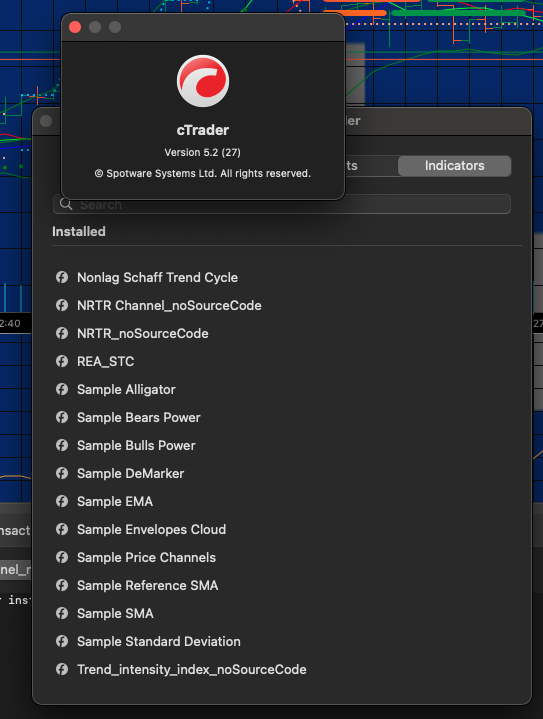Select NRTR Channel_noSourceCode text
543x719 pixels.
169,305
